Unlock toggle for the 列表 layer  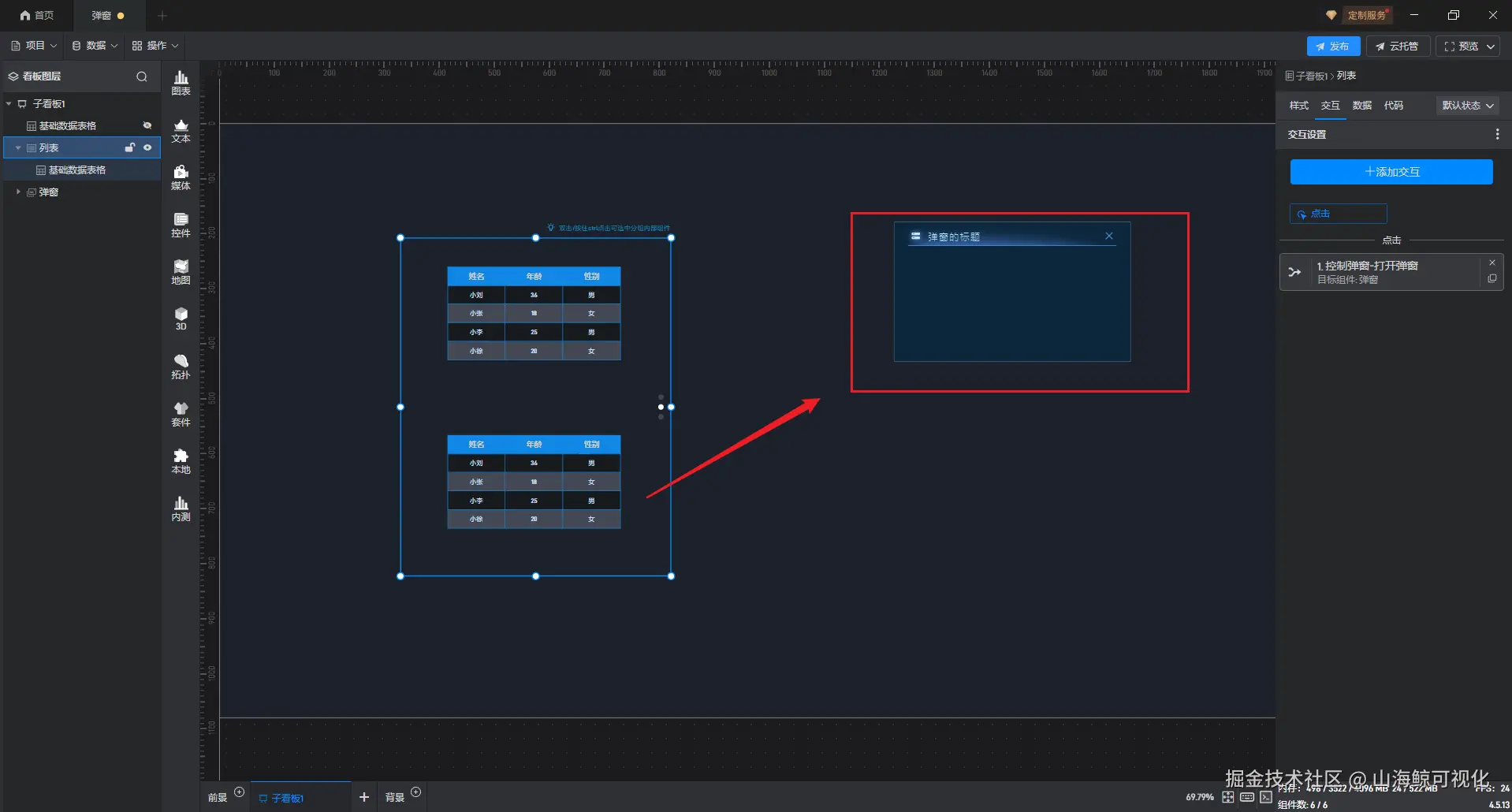coord(130,147)
